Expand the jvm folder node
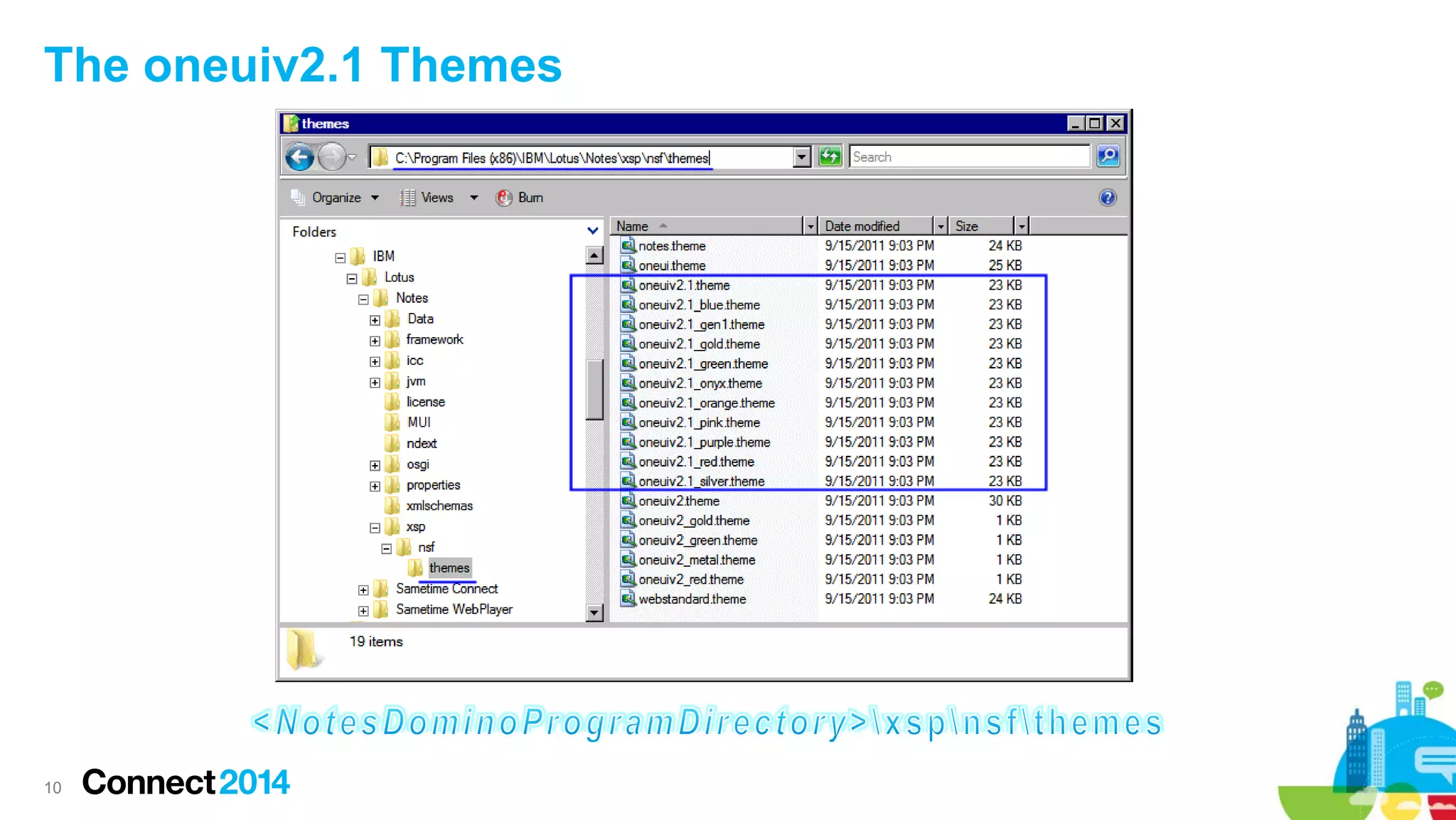This screenshot has height=820, width=1456. (x=375, y=383)
